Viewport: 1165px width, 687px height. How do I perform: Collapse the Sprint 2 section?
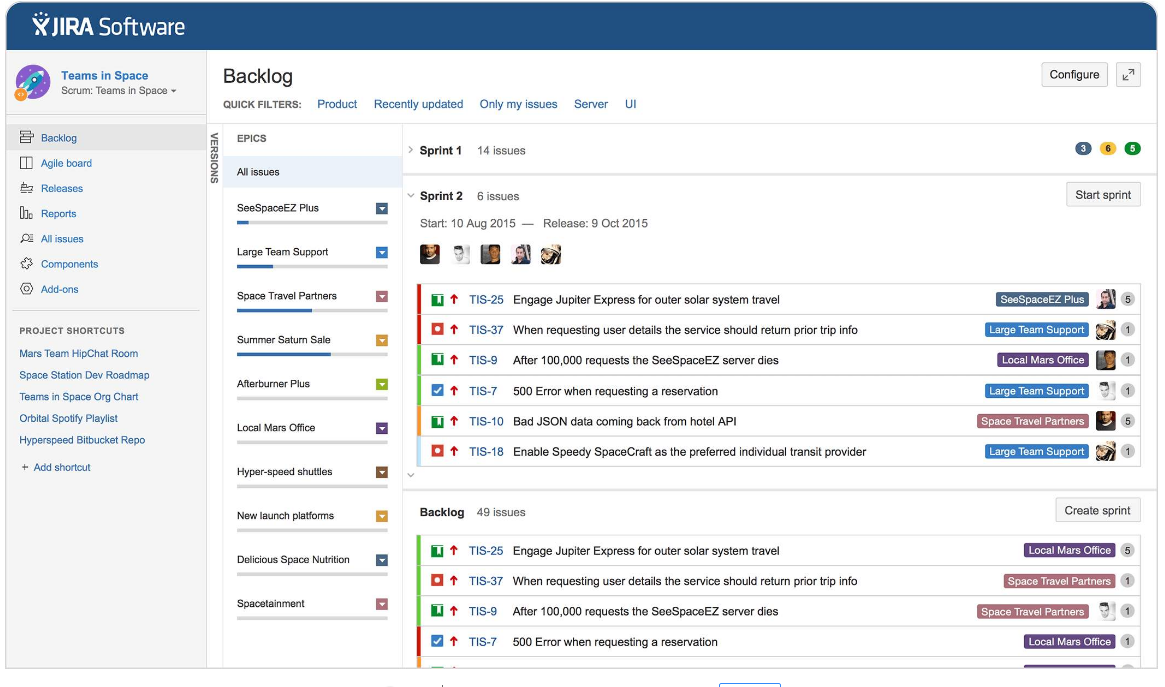pyautogui.click(x=411, y=196)
